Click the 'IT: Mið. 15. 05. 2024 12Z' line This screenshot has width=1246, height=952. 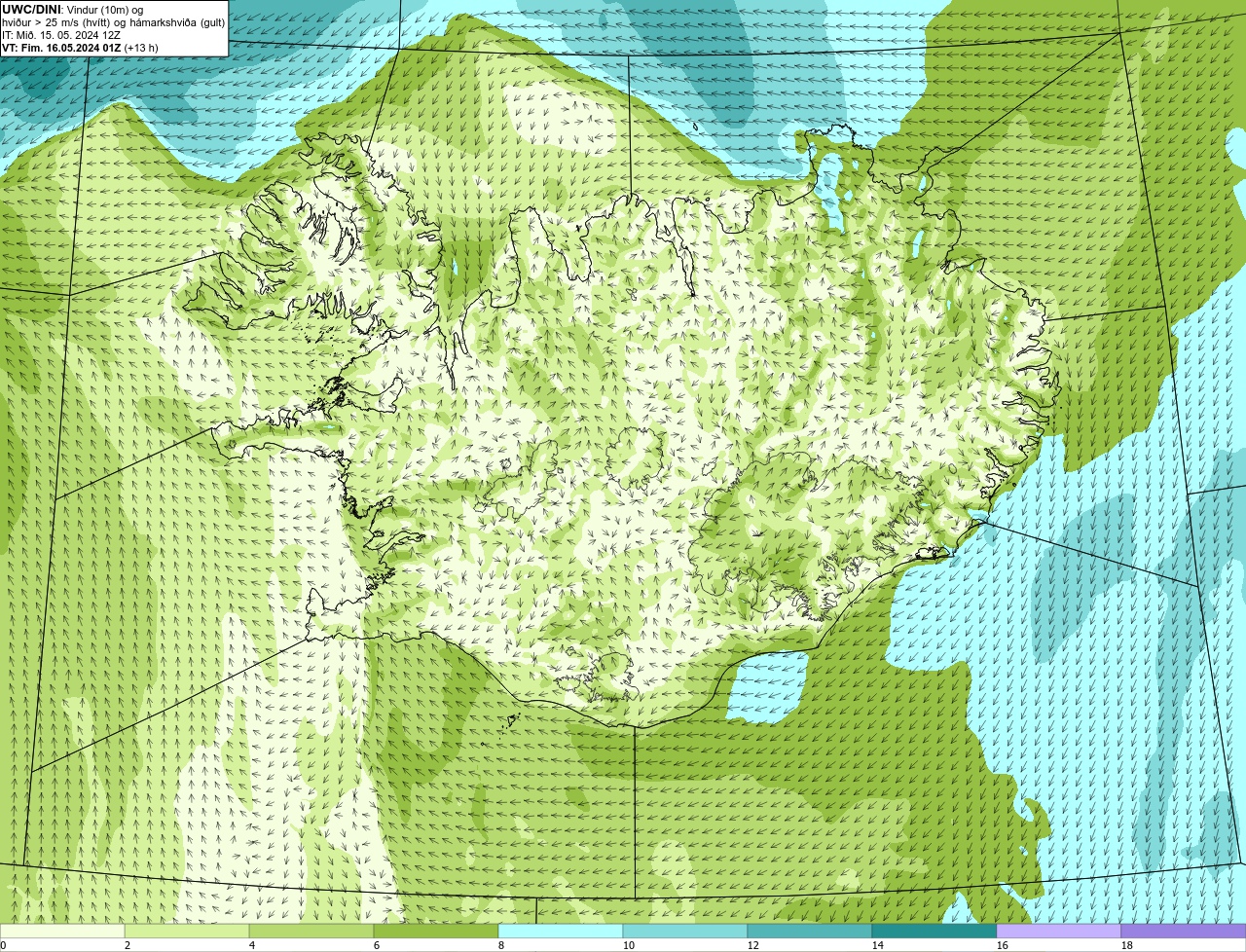[x=61, y=35]
